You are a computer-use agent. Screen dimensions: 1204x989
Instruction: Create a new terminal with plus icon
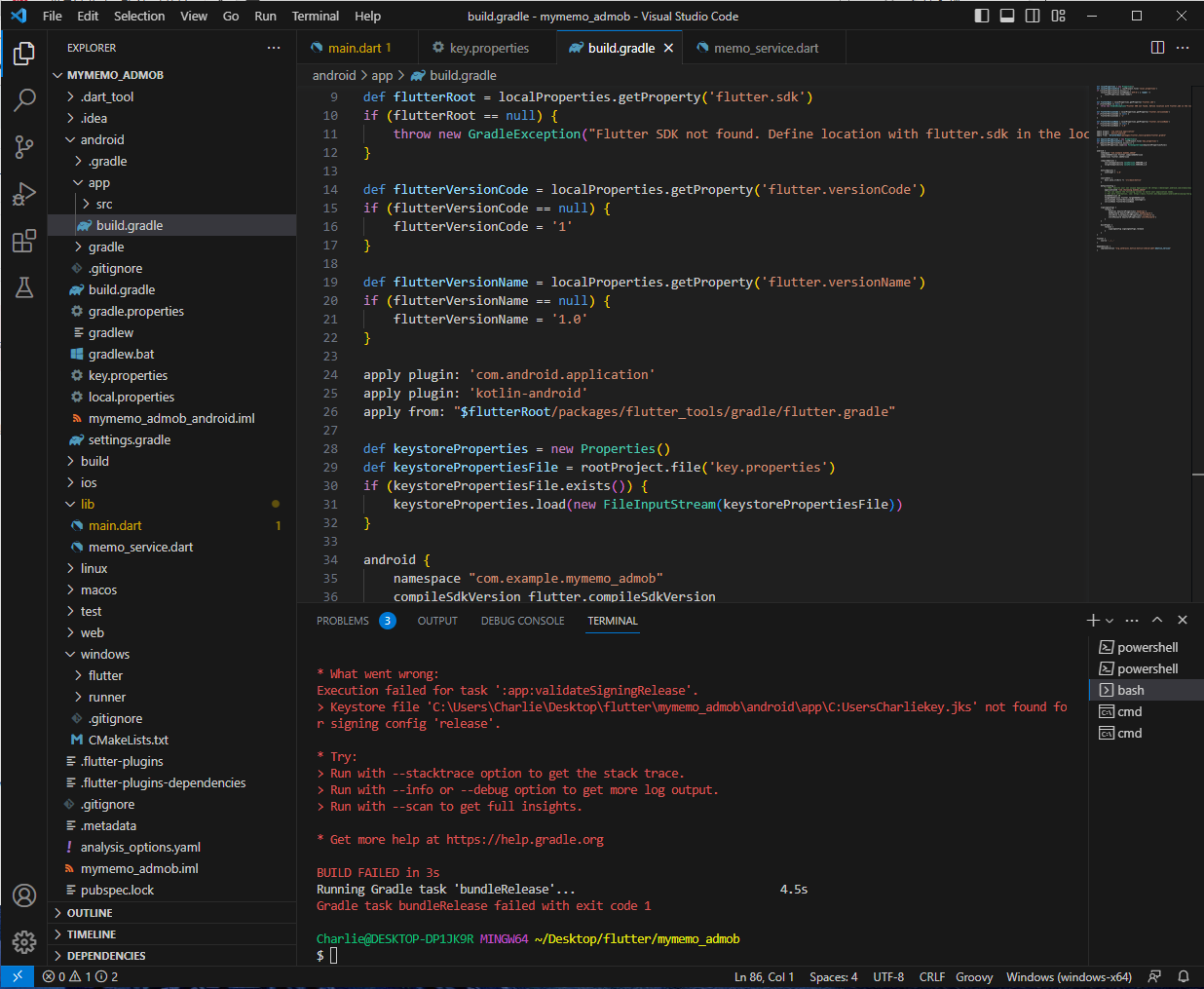click(1093, 620)
